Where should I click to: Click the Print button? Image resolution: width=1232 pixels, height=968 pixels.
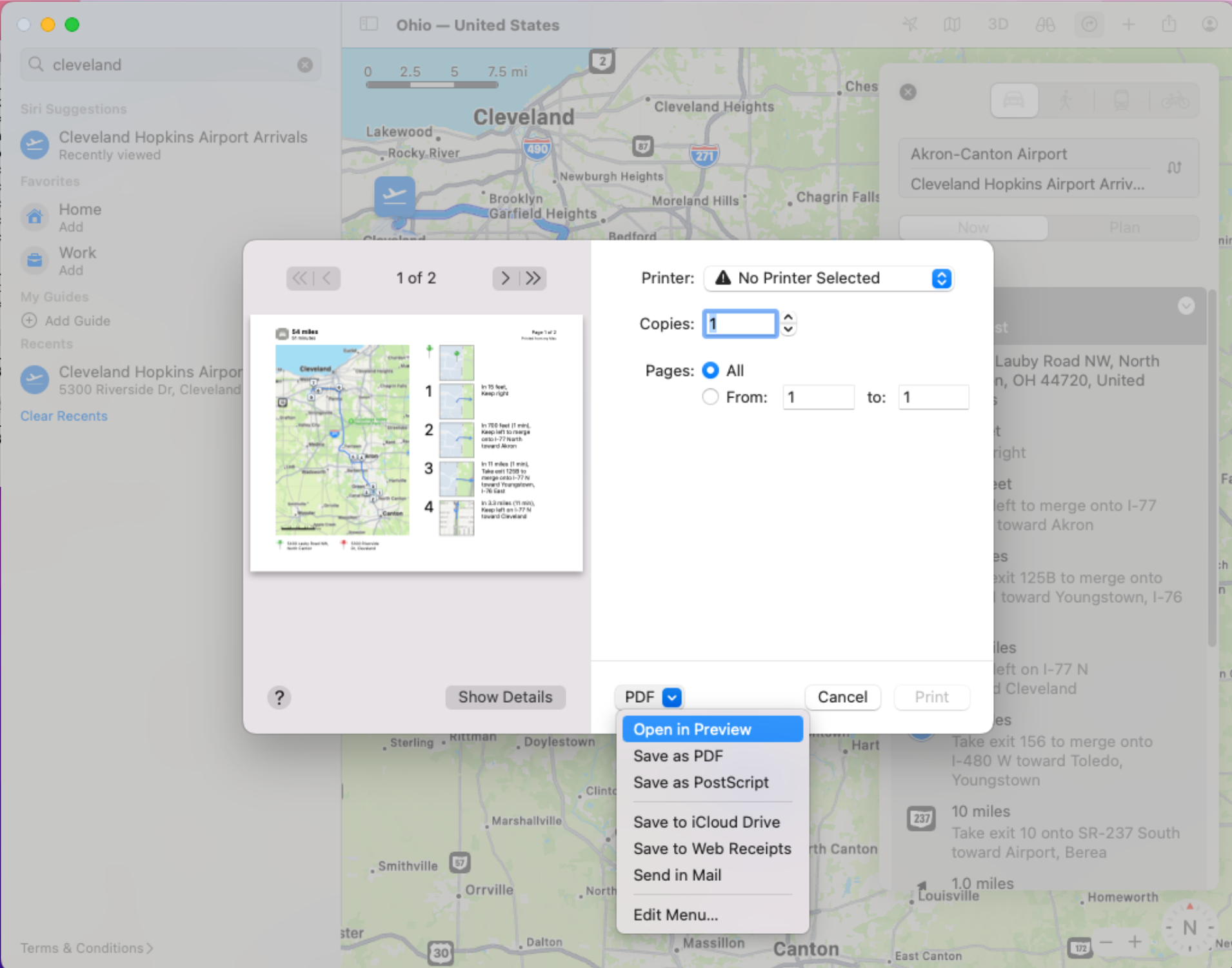(x=931, y=698)
